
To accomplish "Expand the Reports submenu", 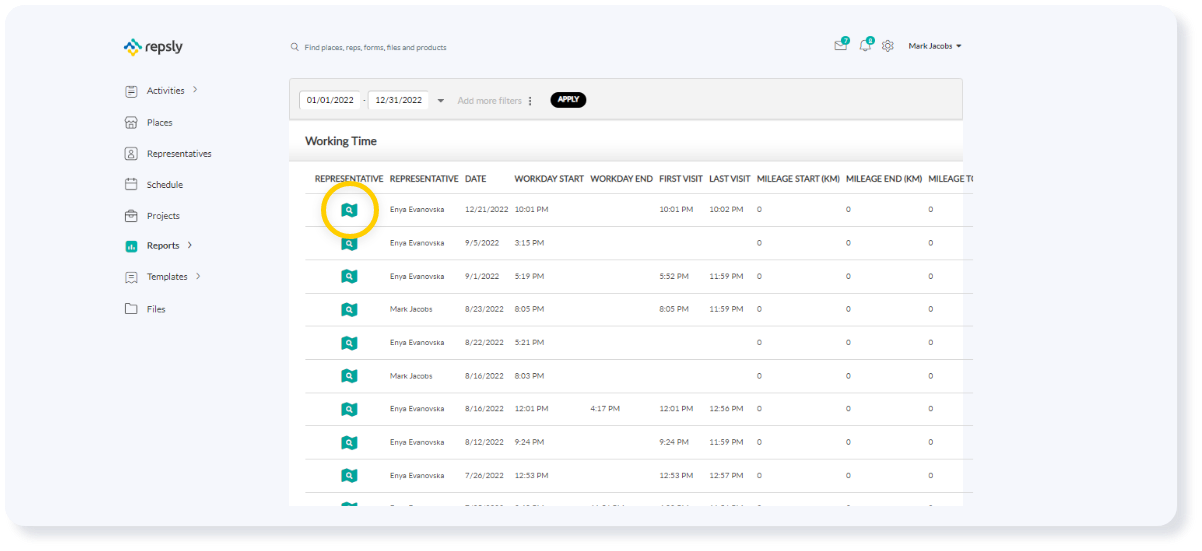I will 190,245.
